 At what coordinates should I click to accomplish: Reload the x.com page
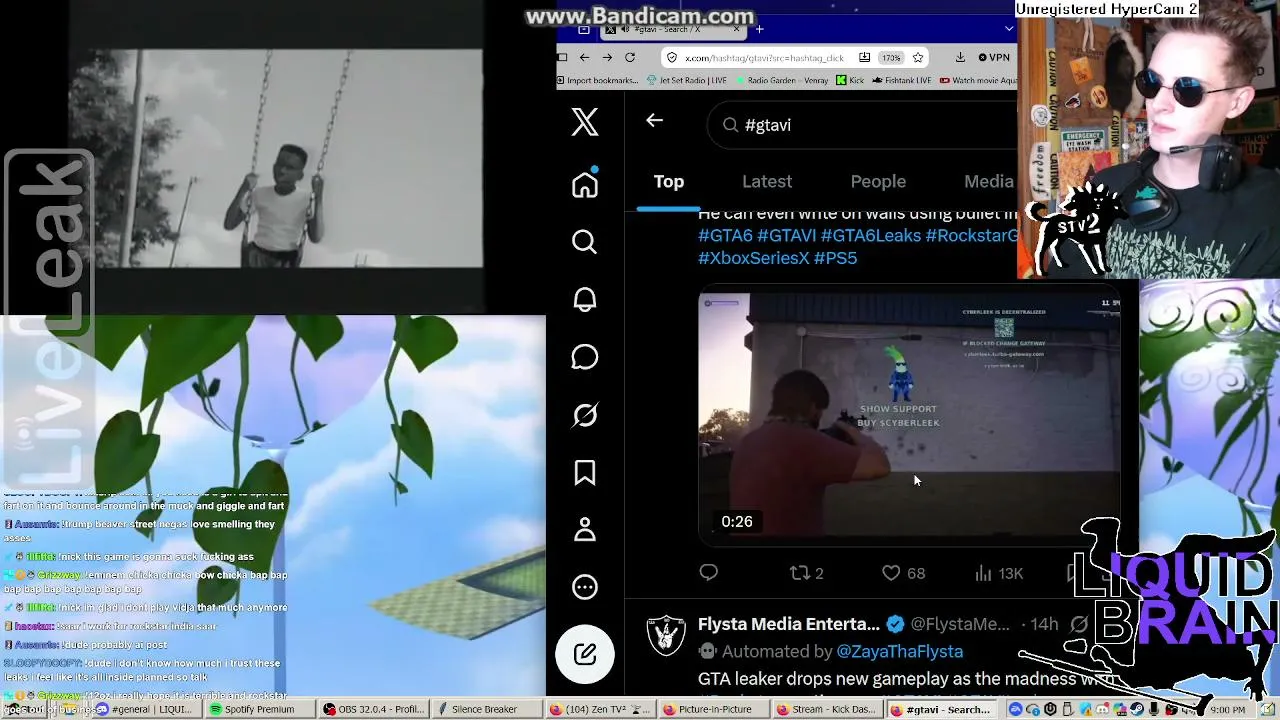[630, 57]
